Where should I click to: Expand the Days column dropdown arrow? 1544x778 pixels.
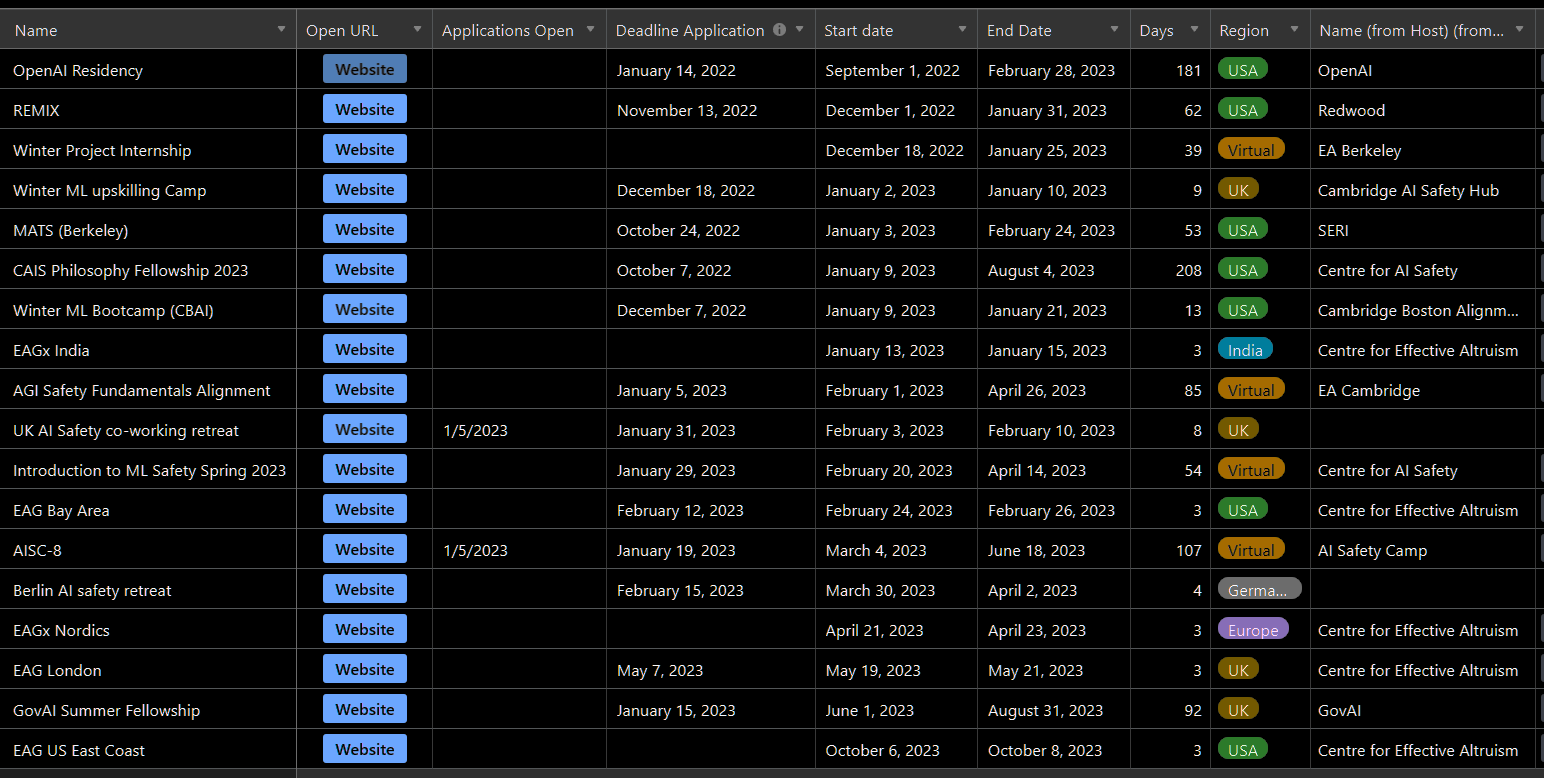[1194, 30]
